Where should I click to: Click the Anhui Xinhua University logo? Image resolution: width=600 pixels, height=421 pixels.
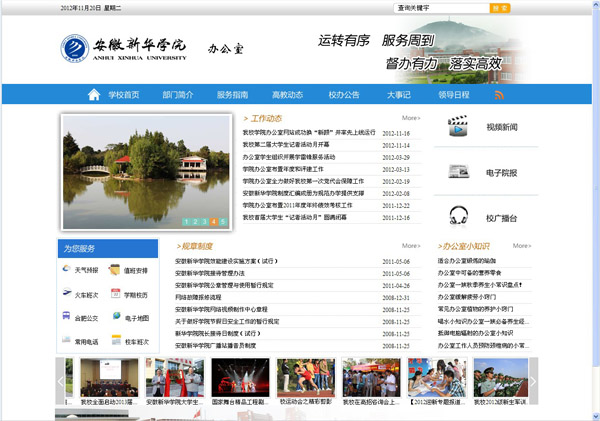[x=76, y=47]
